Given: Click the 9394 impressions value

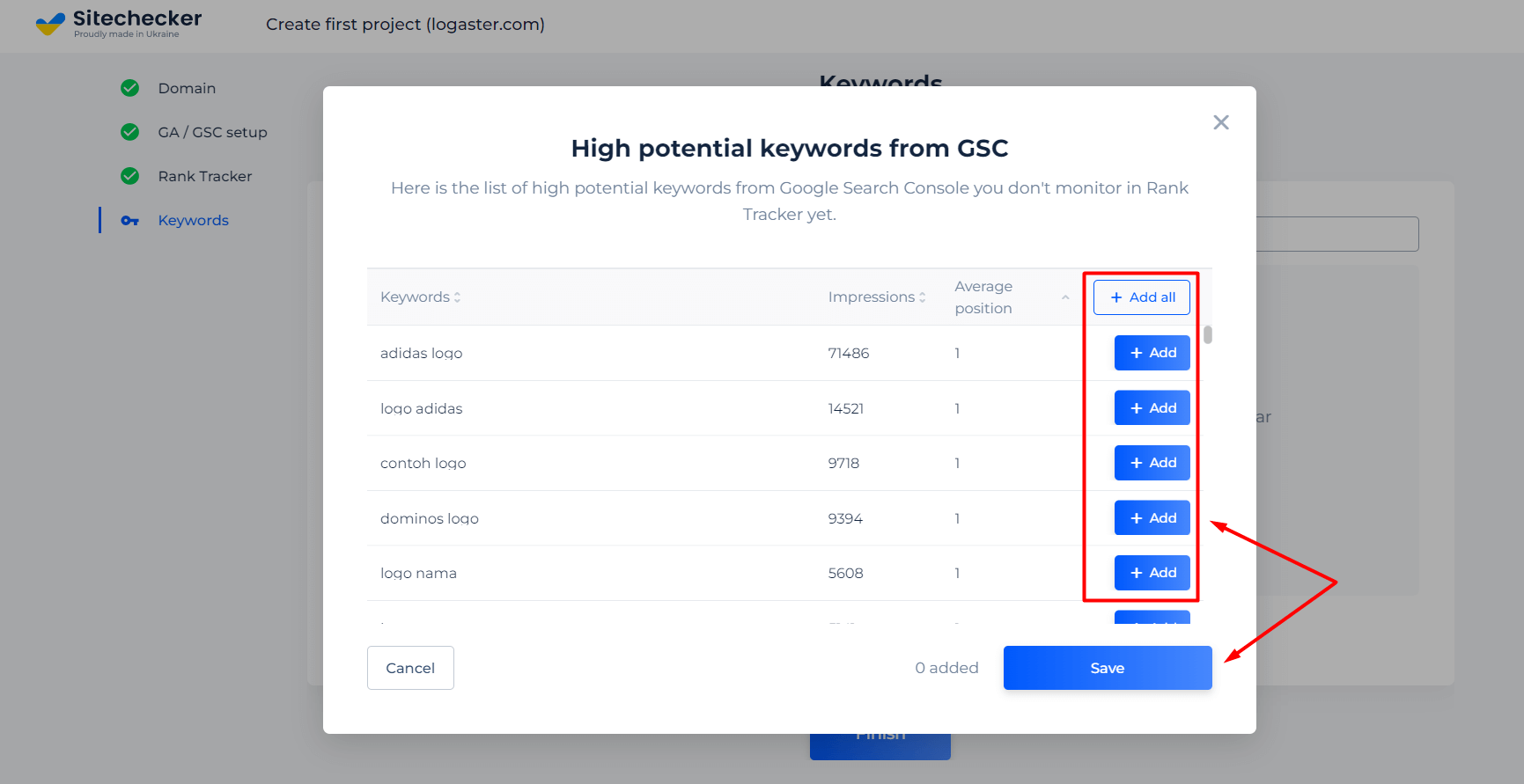Looking at the screenshot, I should pos(845,519).
